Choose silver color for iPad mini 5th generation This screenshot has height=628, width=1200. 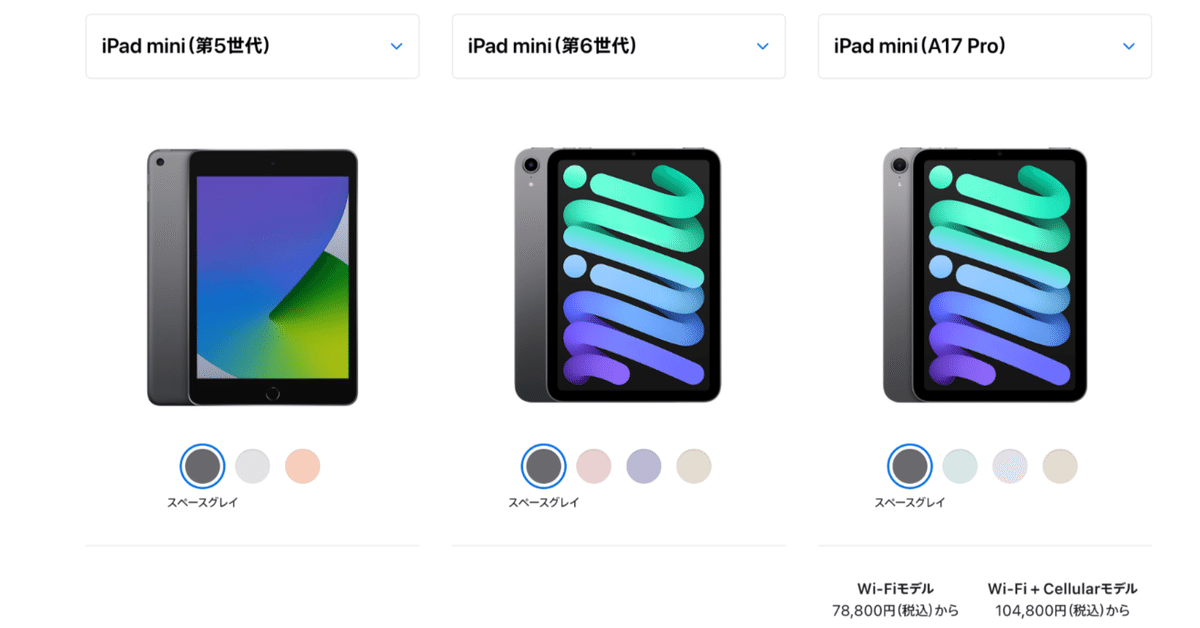click(x=252, y=466)
